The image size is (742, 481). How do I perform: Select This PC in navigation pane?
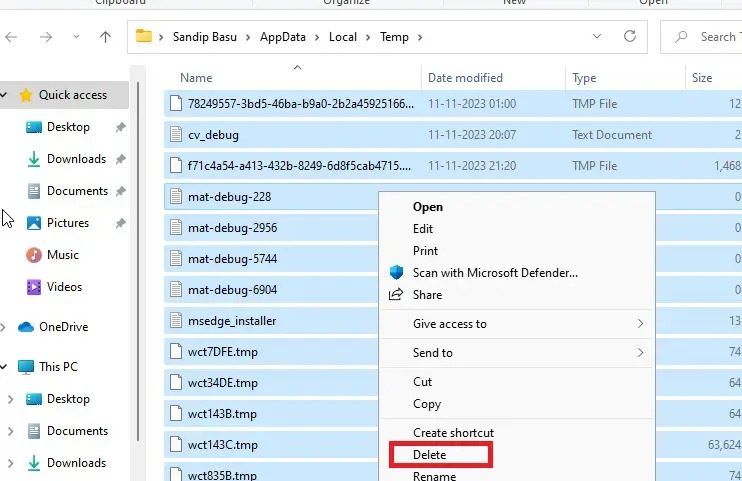pos(58,367)
